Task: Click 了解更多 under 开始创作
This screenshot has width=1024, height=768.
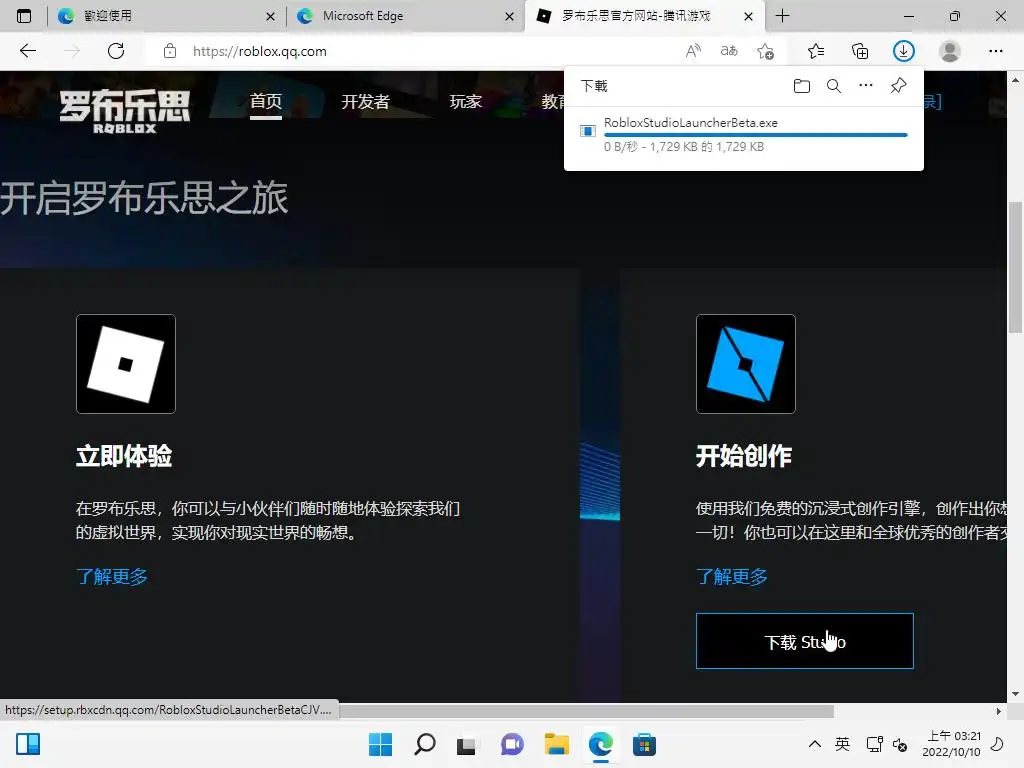Action: coord(732,577)
